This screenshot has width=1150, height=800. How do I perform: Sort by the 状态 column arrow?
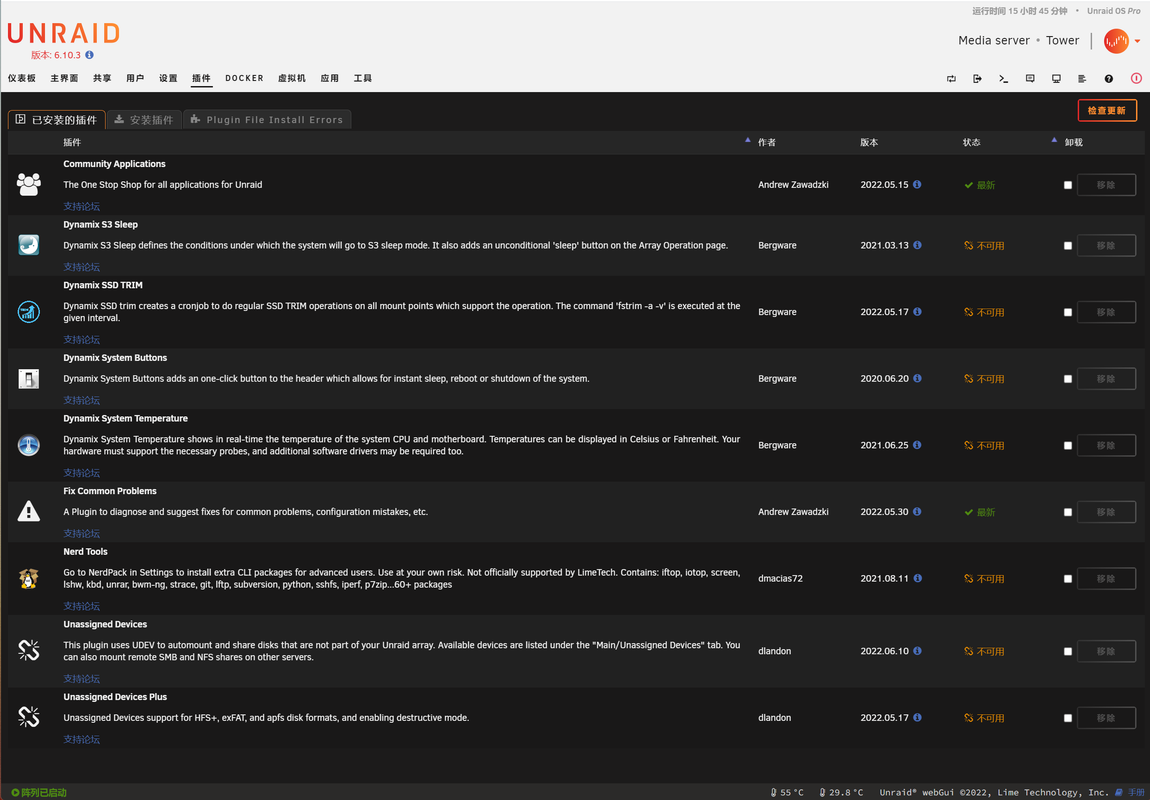[1054, 139]
